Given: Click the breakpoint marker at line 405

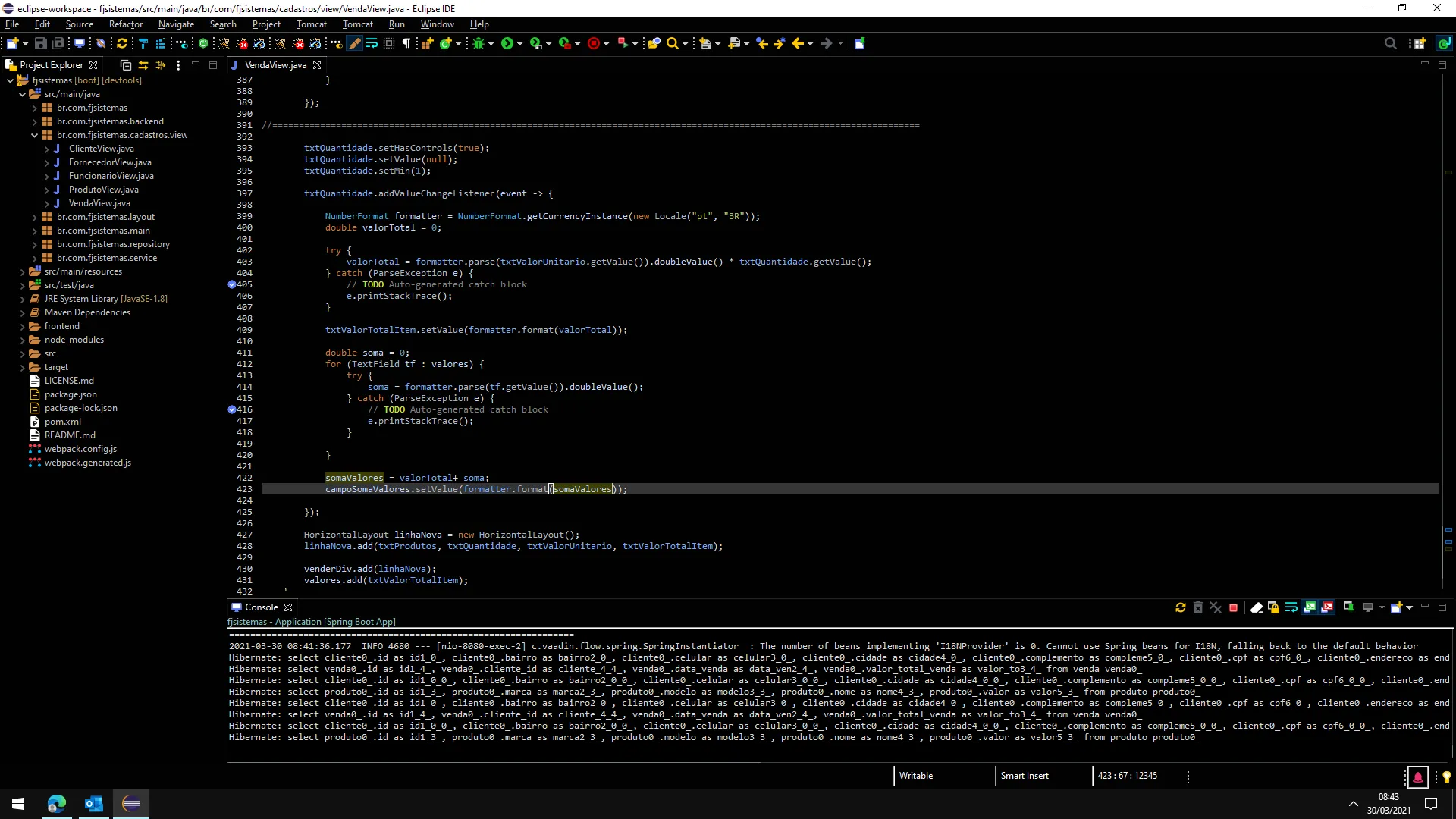Looking at the screenshot, I should click(232, 284).
